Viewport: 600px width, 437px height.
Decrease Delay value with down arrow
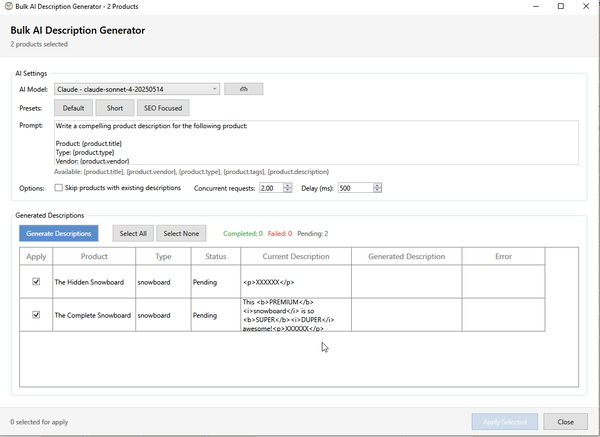(x=377, y=190)
